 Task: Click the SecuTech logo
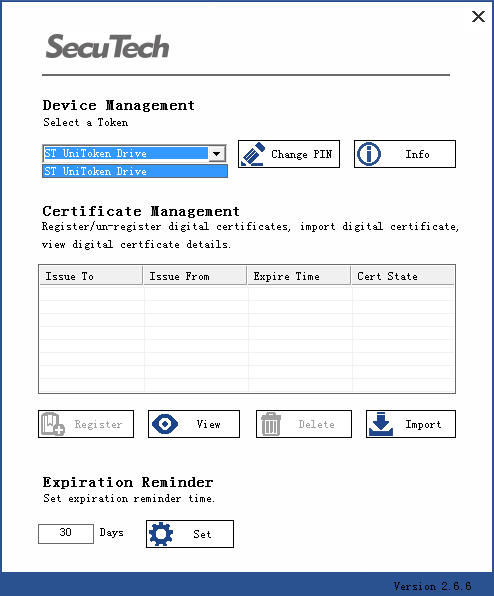[x=108, y=46]
